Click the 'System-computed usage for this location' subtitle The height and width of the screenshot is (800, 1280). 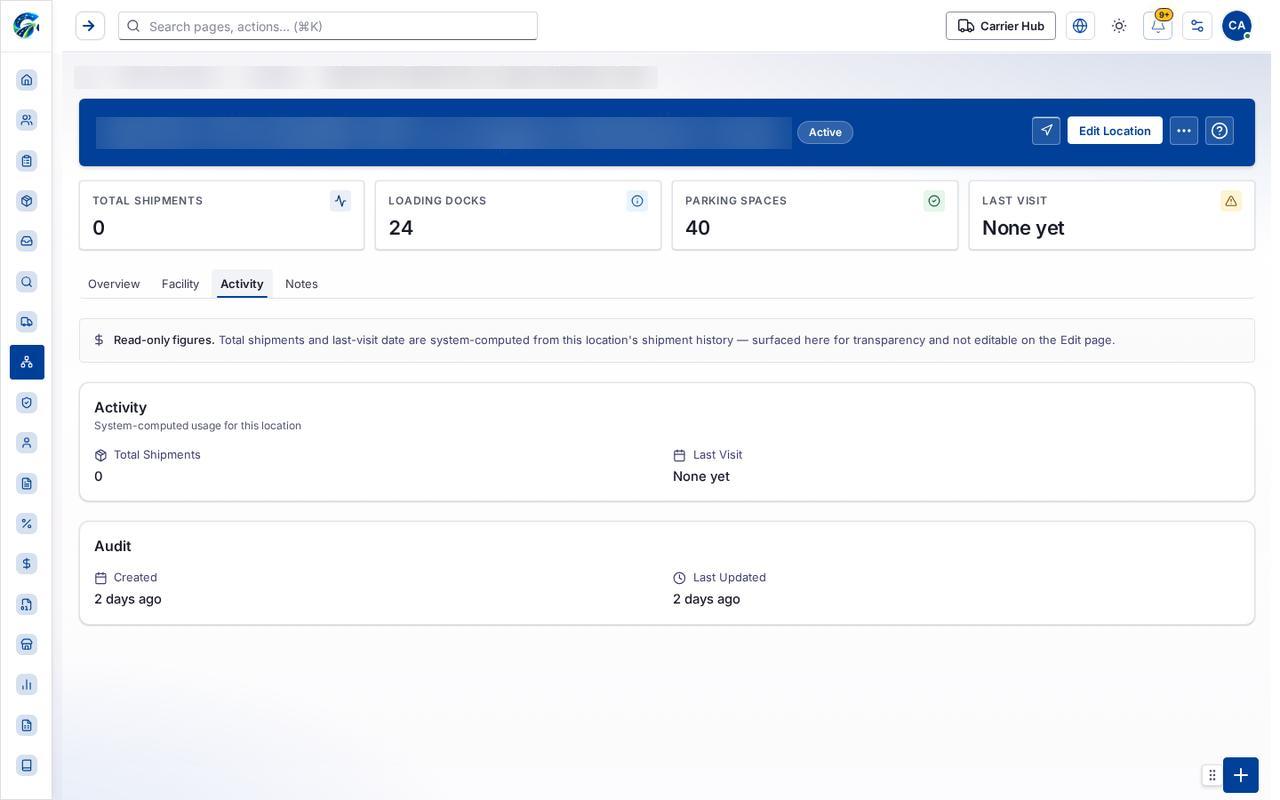point(198,426)
